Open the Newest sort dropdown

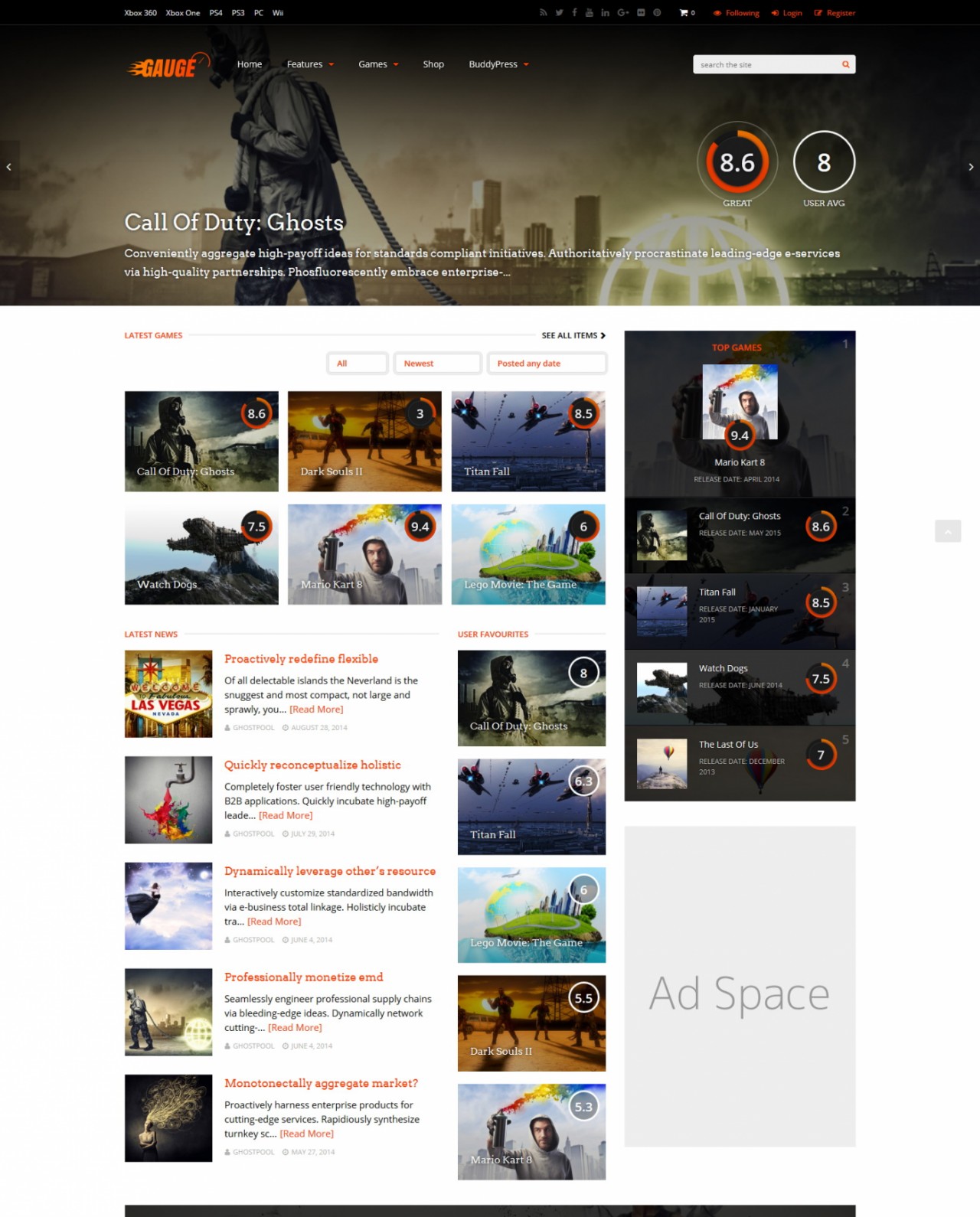(x=437, y=364)
